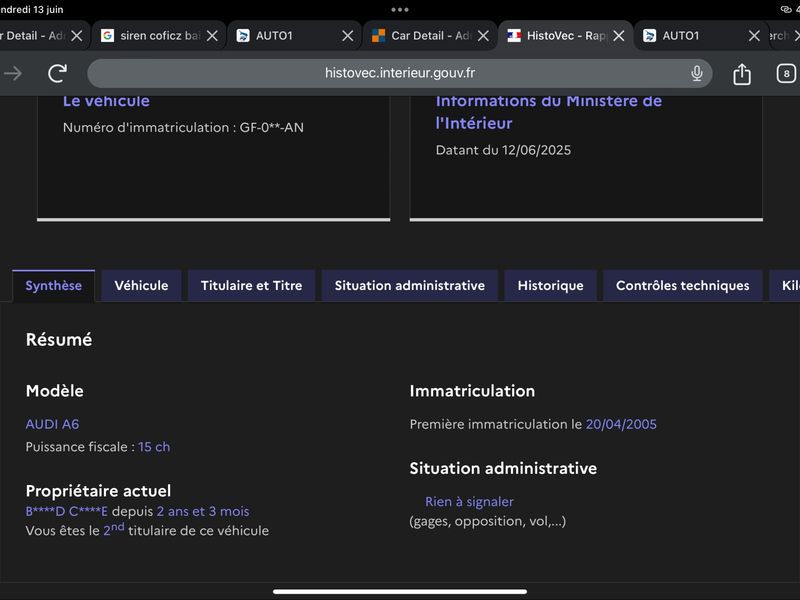Click the HistoVec tab's French flag favicon
The width and height of the screenshot is (800, 600).
coord(514,35)
